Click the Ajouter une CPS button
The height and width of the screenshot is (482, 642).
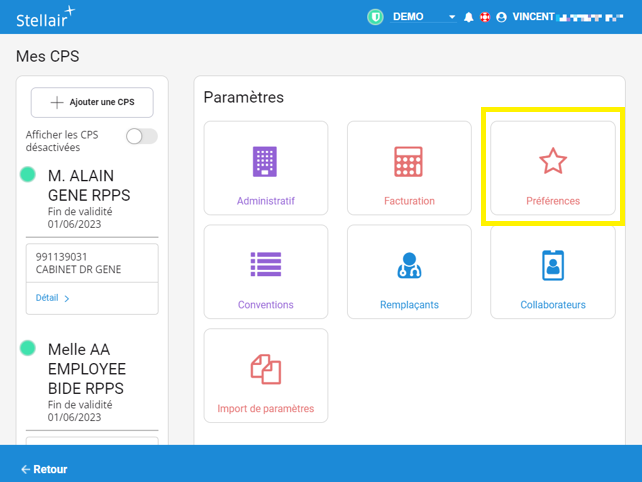click(92, 102)
